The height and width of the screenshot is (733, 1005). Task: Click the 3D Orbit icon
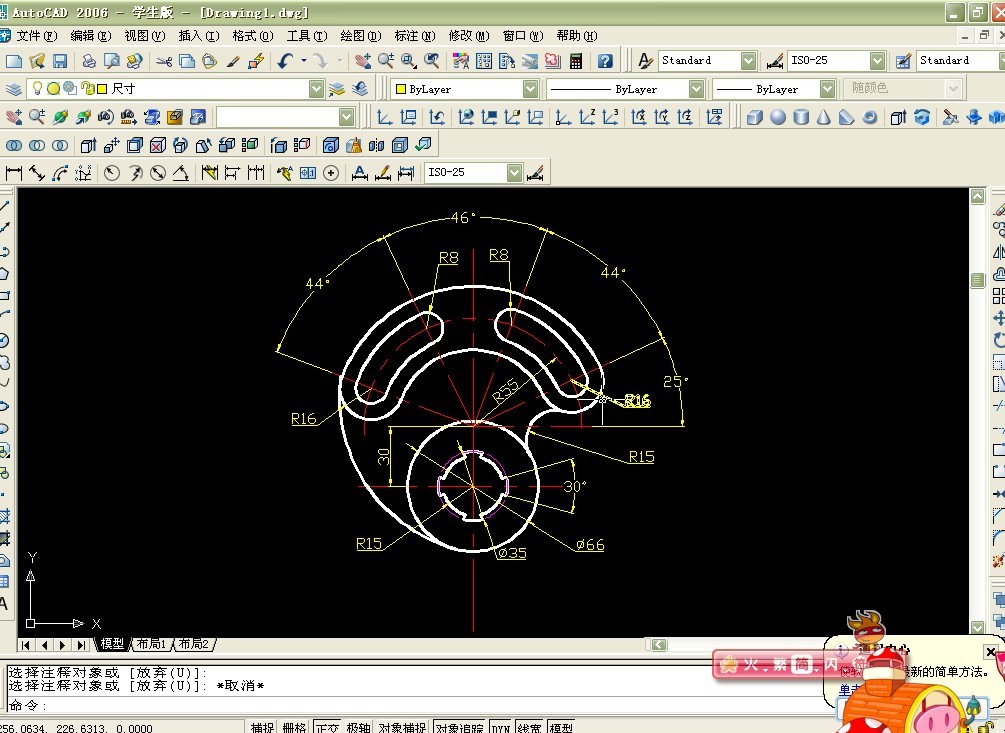(60, 117)
